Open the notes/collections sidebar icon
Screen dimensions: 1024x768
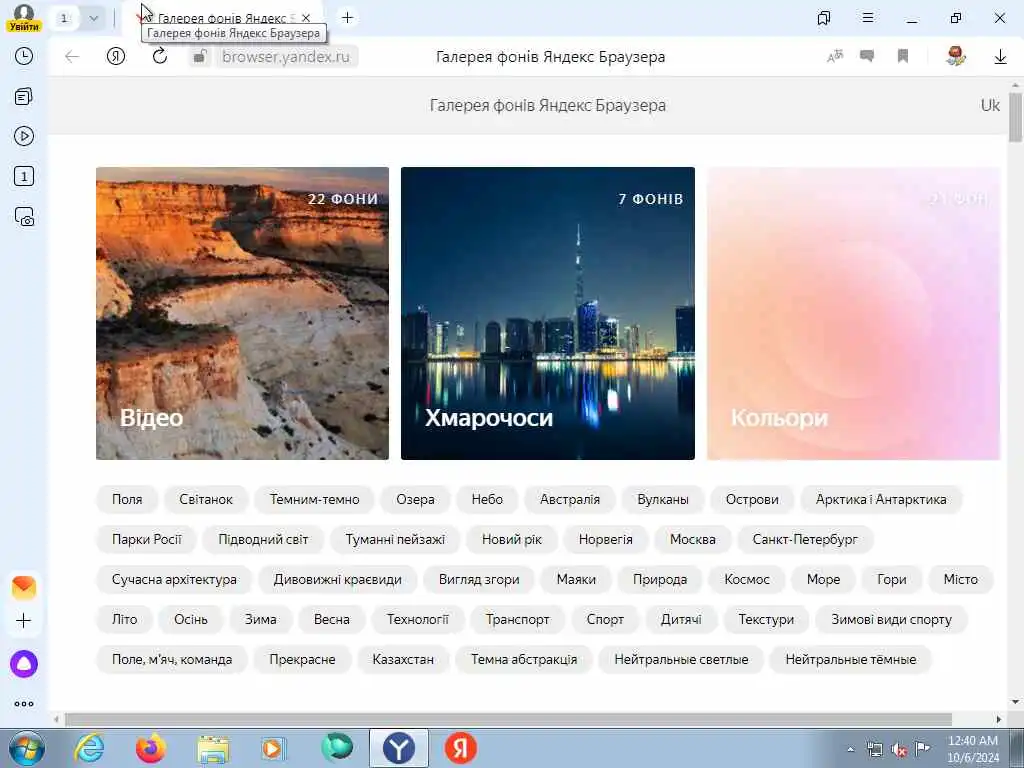pyautogui.click(x=24, y=97)
